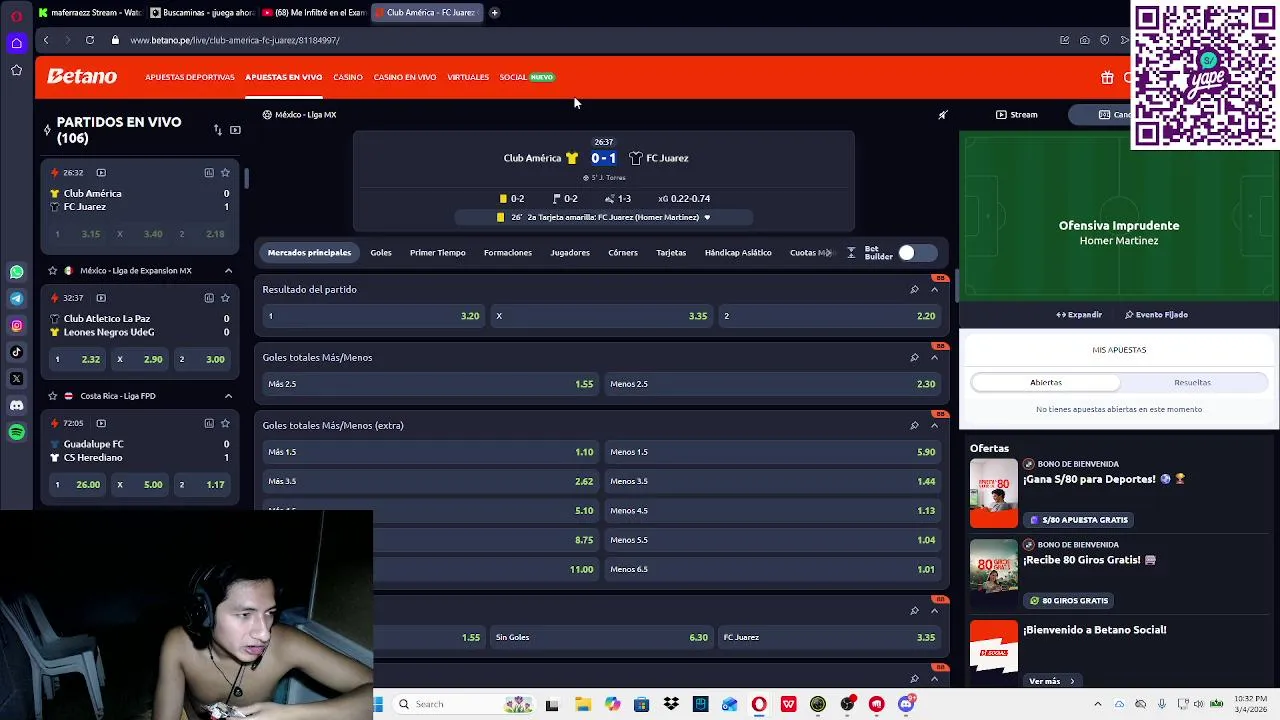Switch to the Tarjetas market tab
Viewport: 1280px width, 720px height.
[671, 253]
